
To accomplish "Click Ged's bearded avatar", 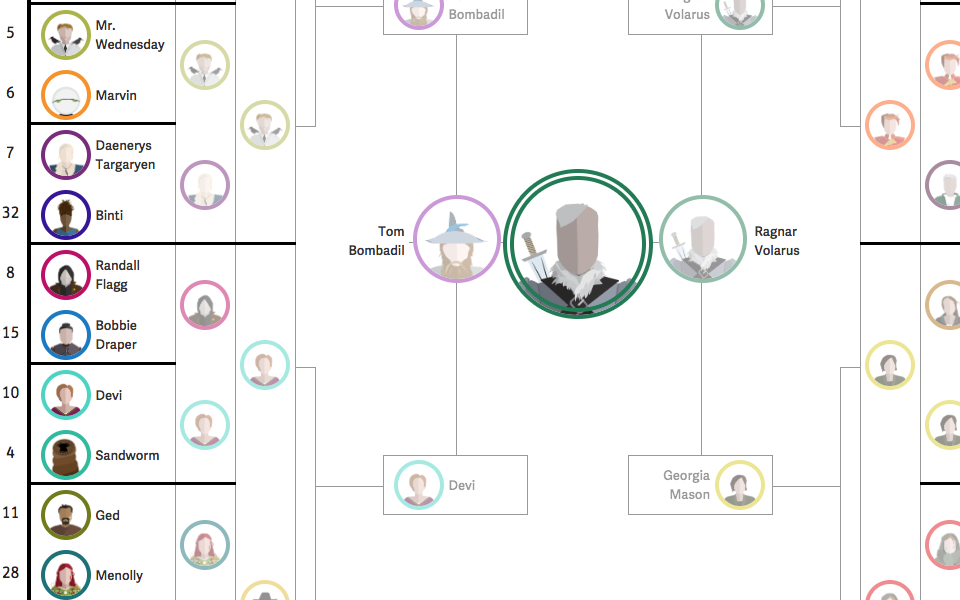I will (x=66, y=515).
